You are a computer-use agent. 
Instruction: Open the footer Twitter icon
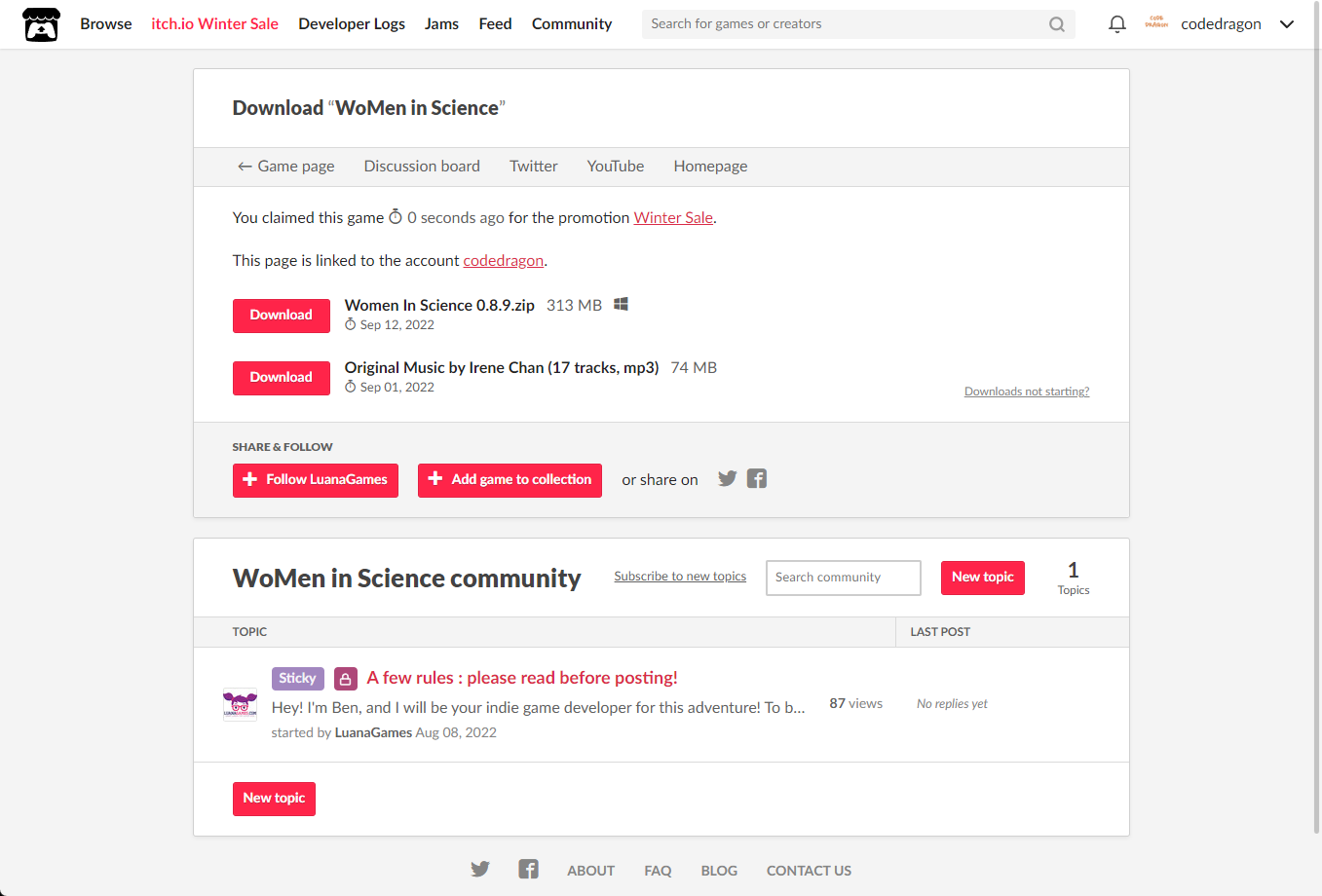point(480,869)
